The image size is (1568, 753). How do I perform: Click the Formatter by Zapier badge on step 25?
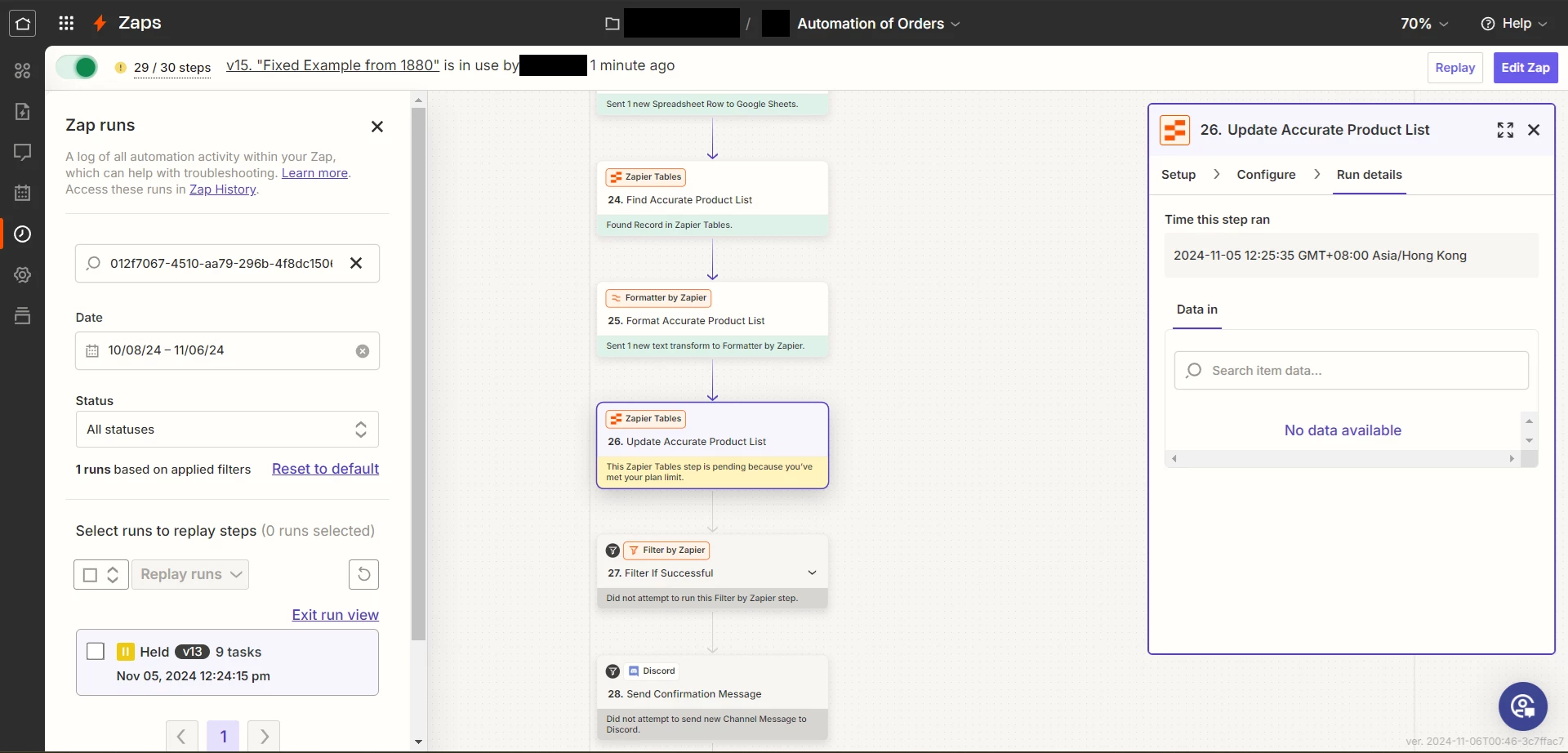(x=658, y=298)
